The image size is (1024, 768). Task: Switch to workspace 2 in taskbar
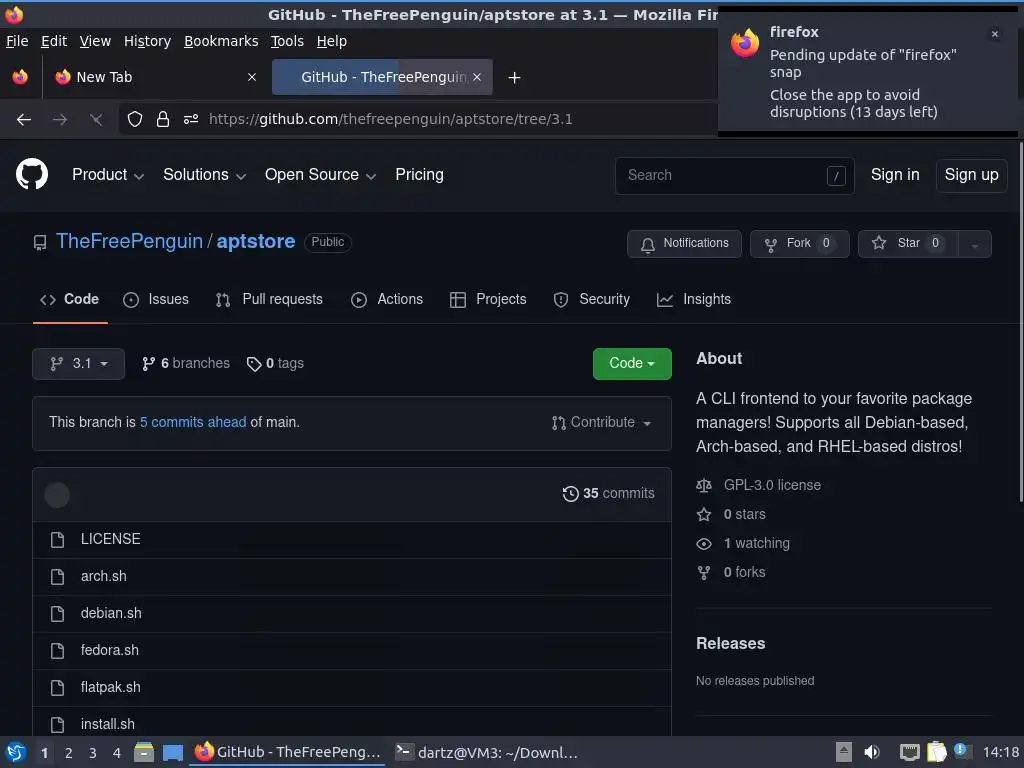click(69, 753)
